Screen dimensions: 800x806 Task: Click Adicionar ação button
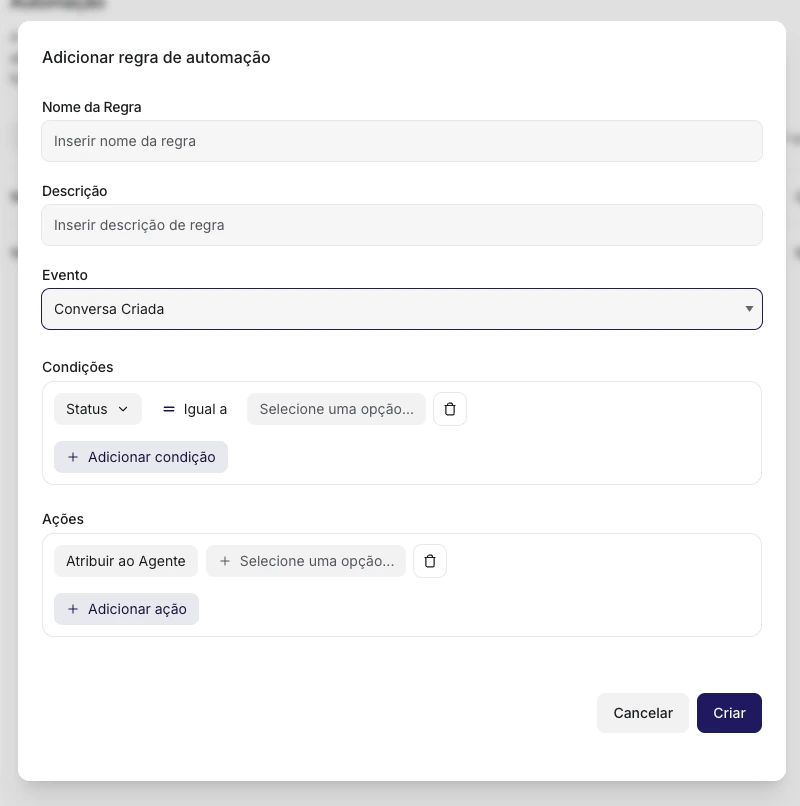(x=126, y=609)
